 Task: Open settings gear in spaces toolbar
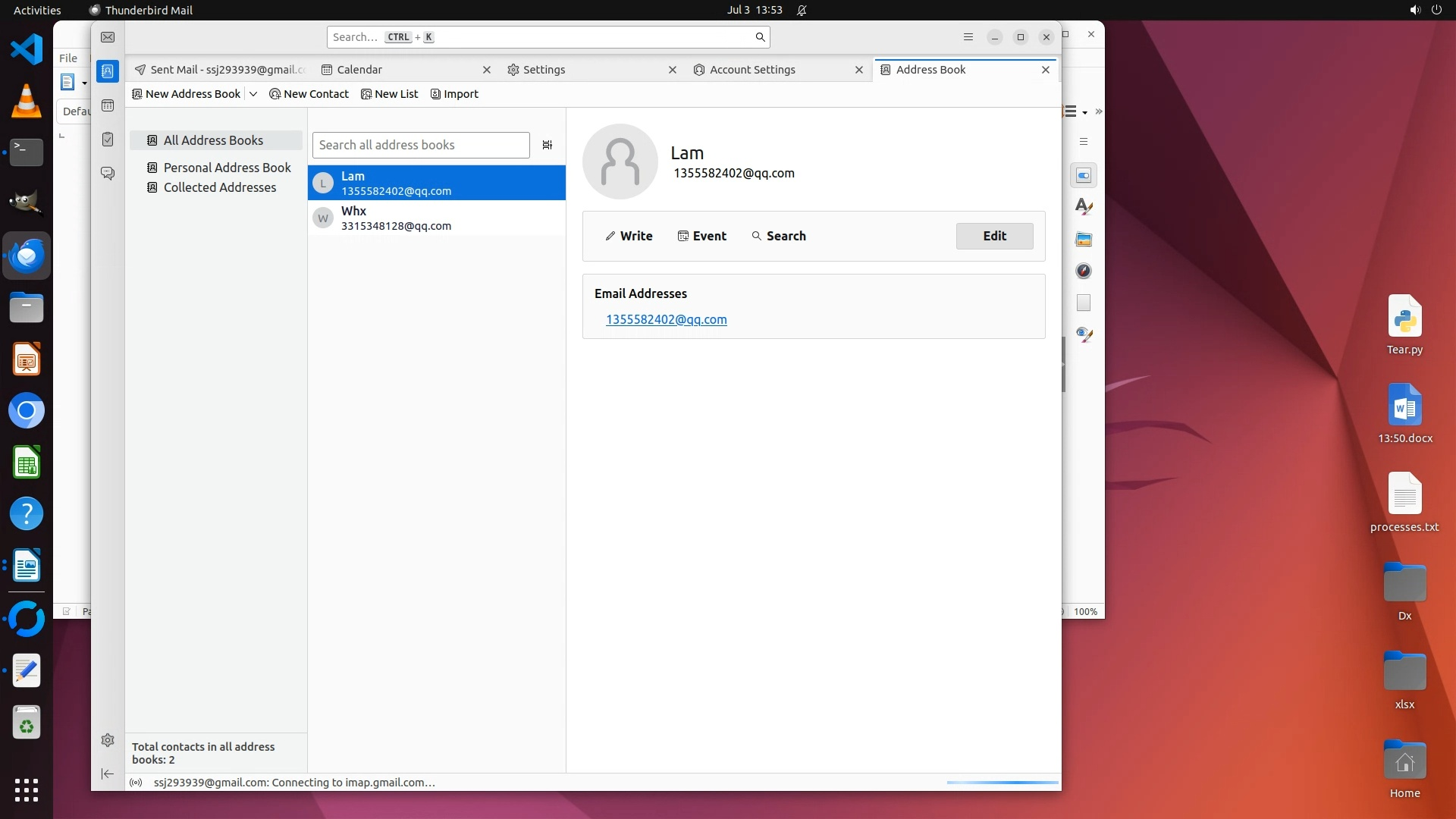(x=108, y=740)
